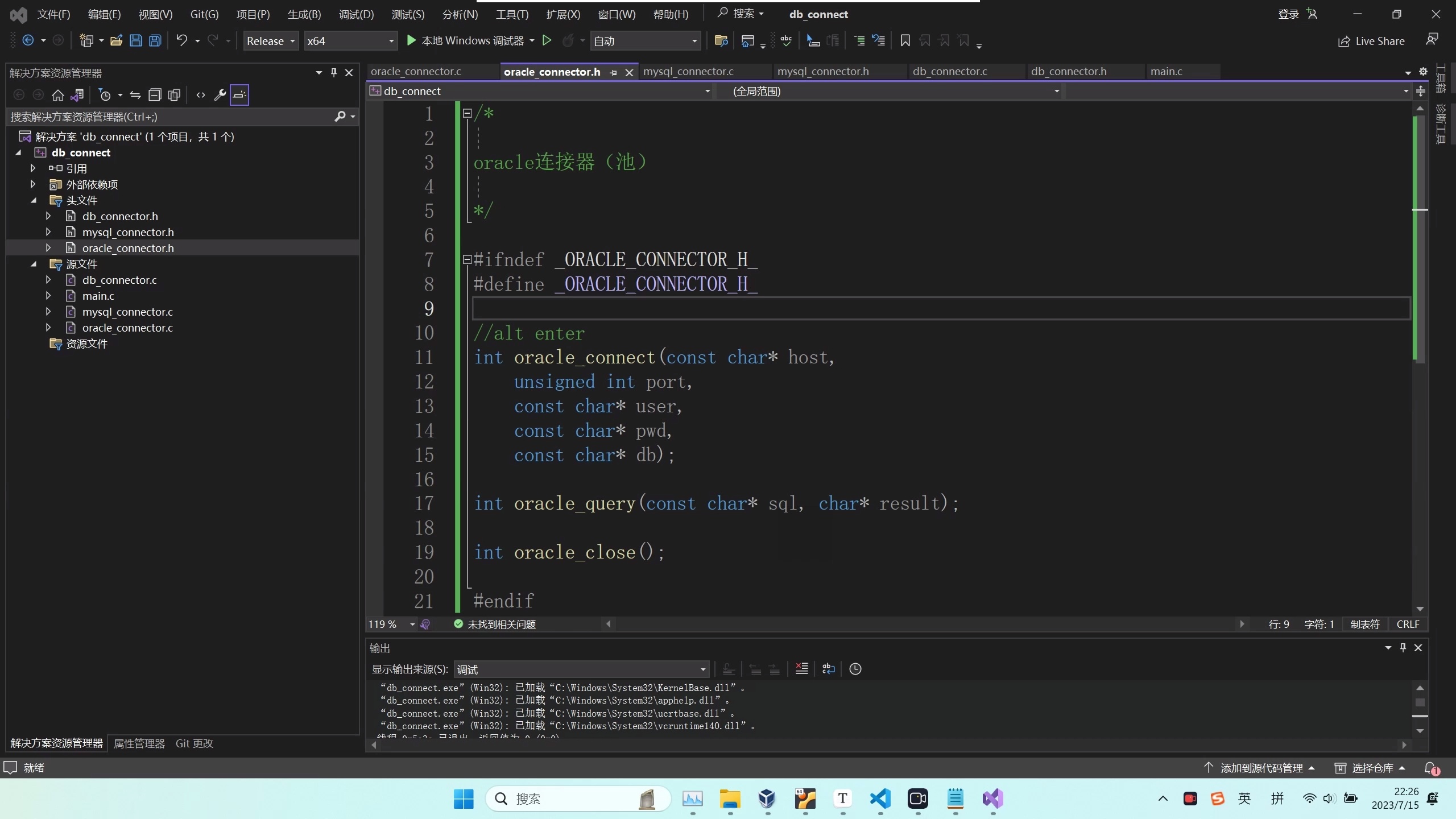Click Start Without Debugging outline play icon
The width and height of the screenshot is (1456, 819).
(x=547, y=40)
